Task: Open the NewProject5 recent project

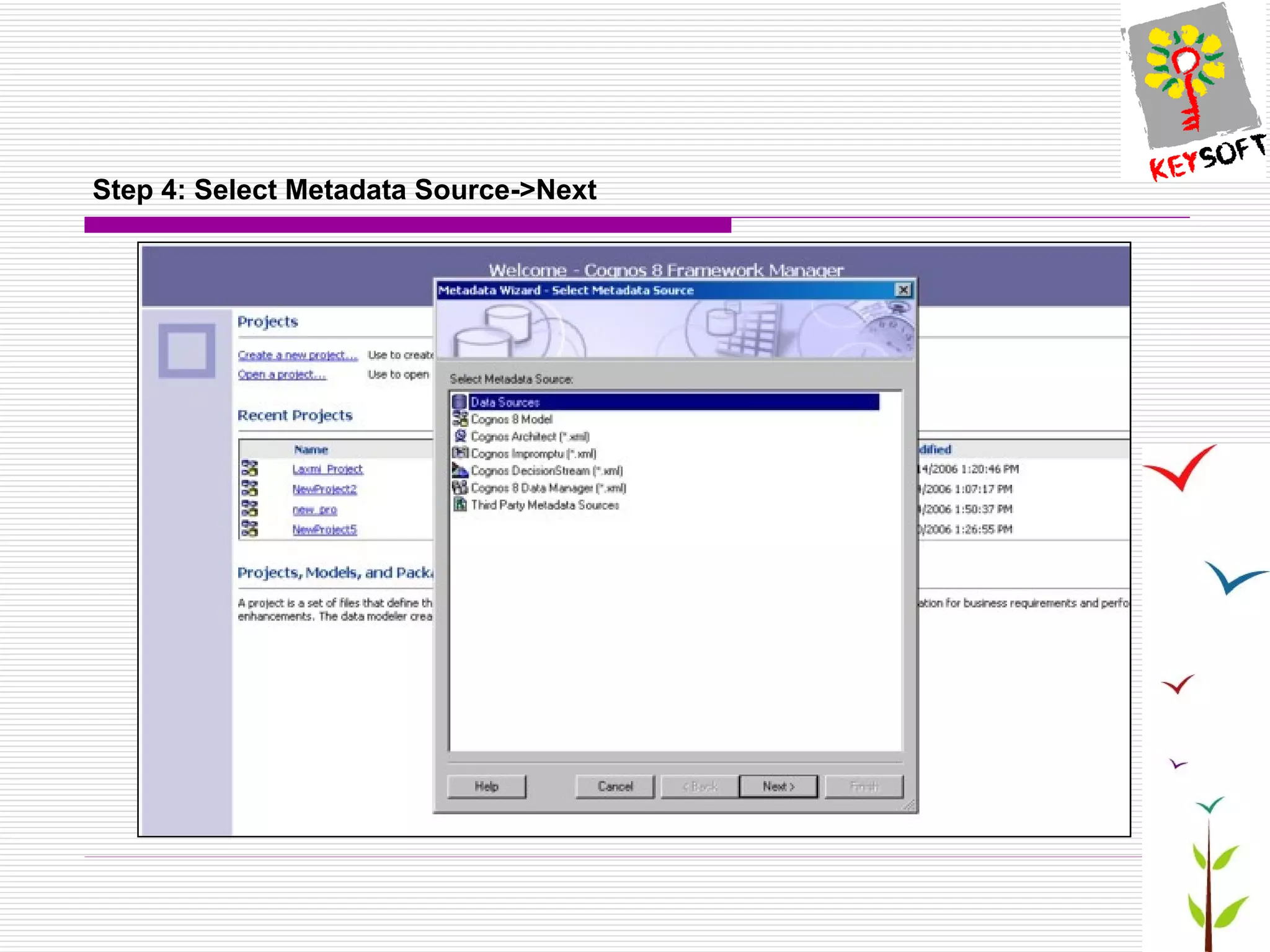Action: 324,529
